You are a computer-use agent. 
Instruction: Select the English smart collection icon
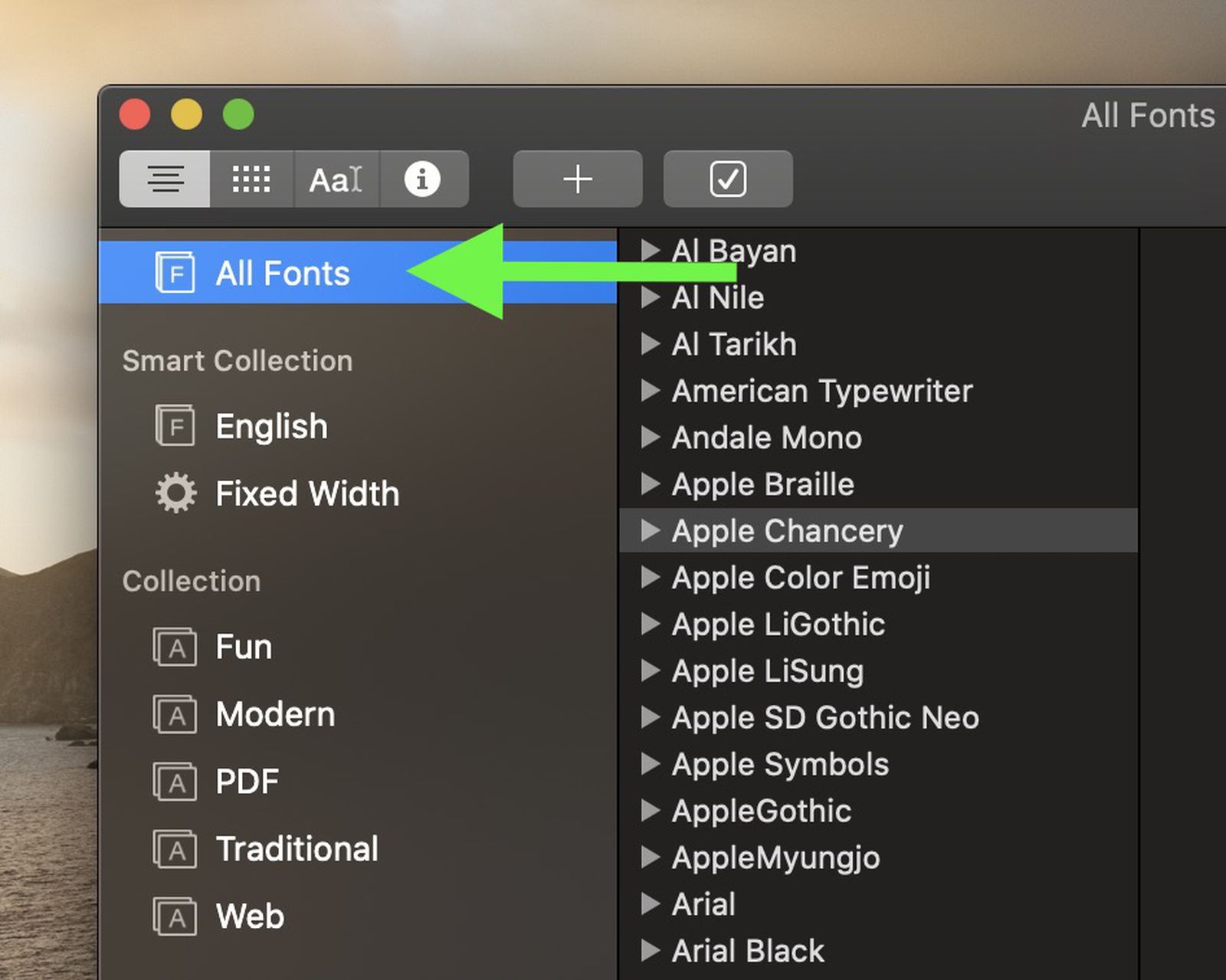point(175,426)
